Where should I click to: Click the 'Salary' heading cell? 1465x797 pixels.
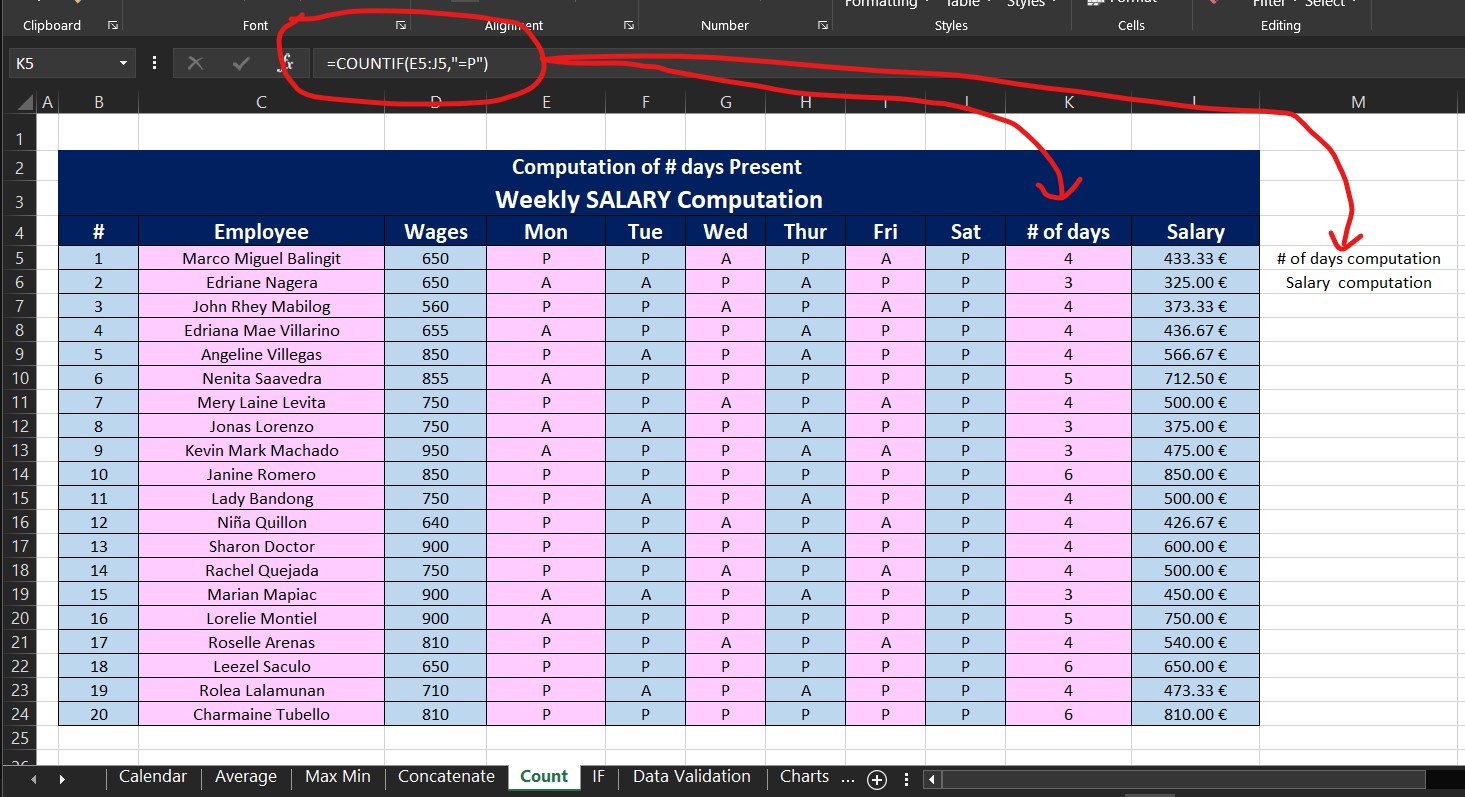1195,231
